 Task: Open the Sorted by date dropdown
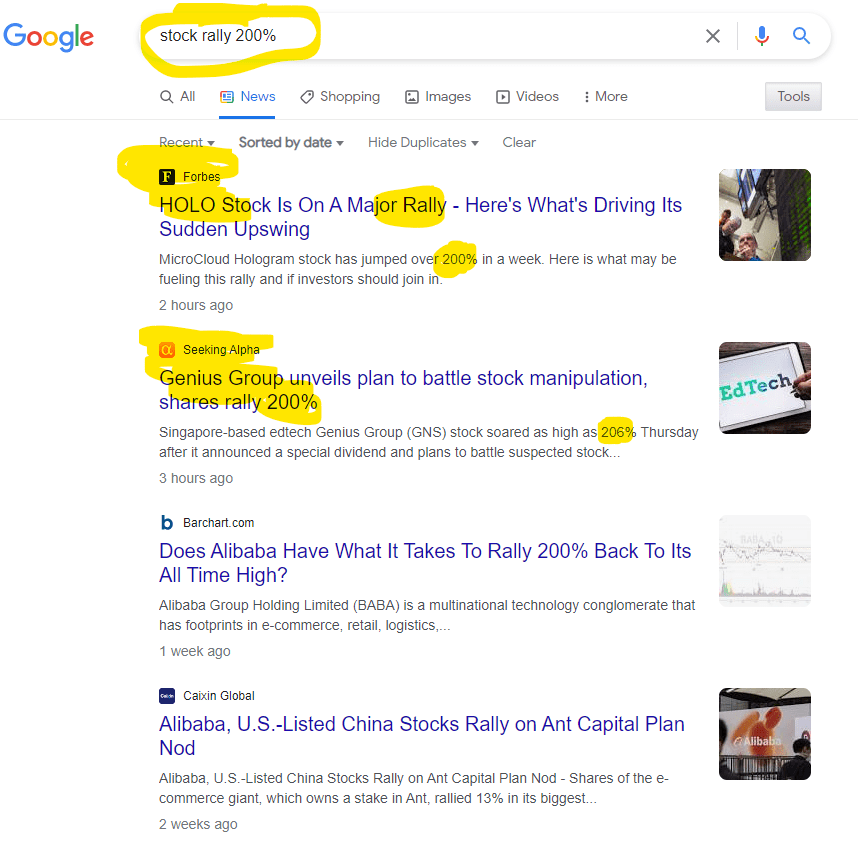(291, 143)
